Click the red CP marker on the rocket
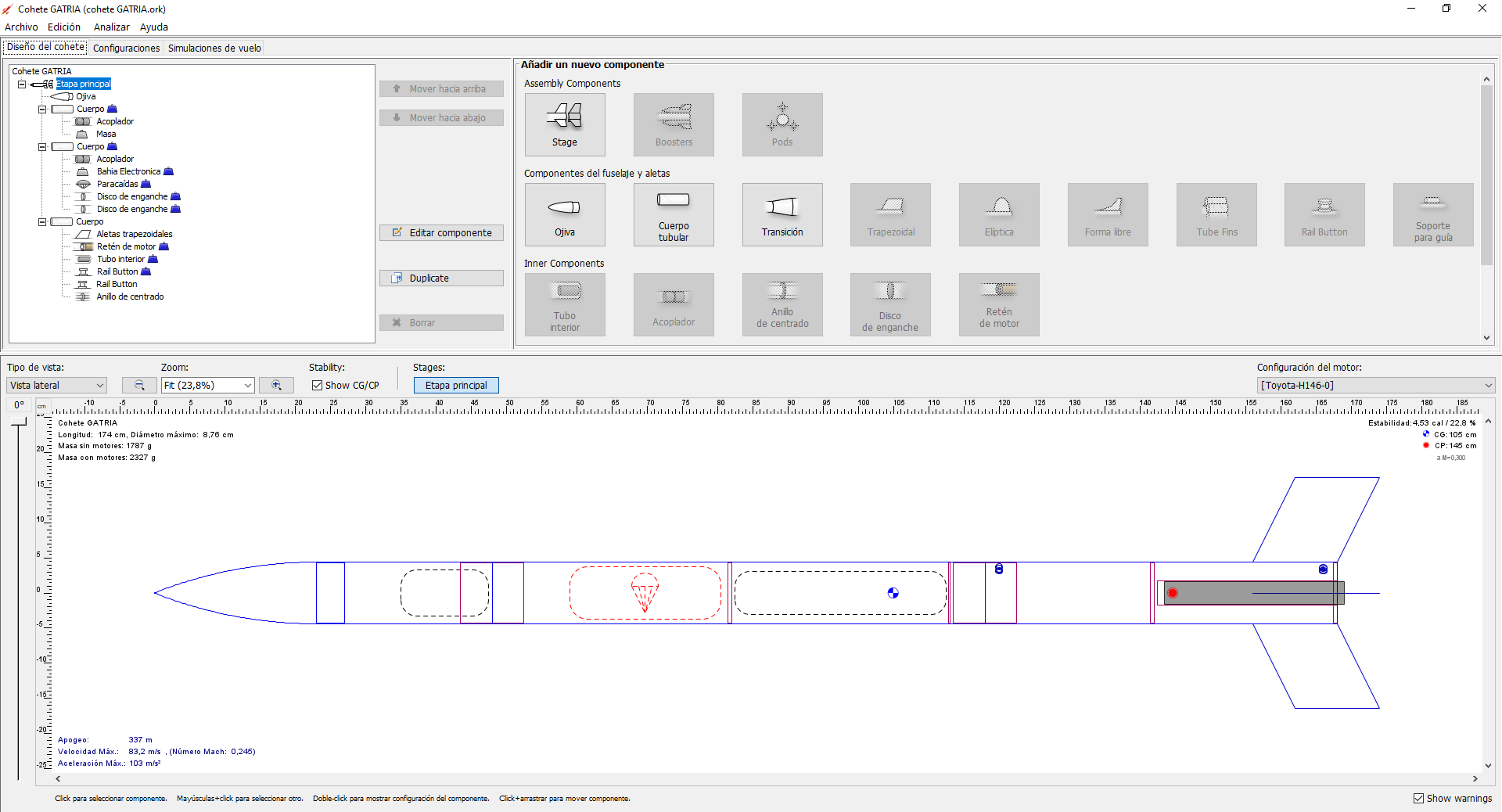 click(1172, 593)
